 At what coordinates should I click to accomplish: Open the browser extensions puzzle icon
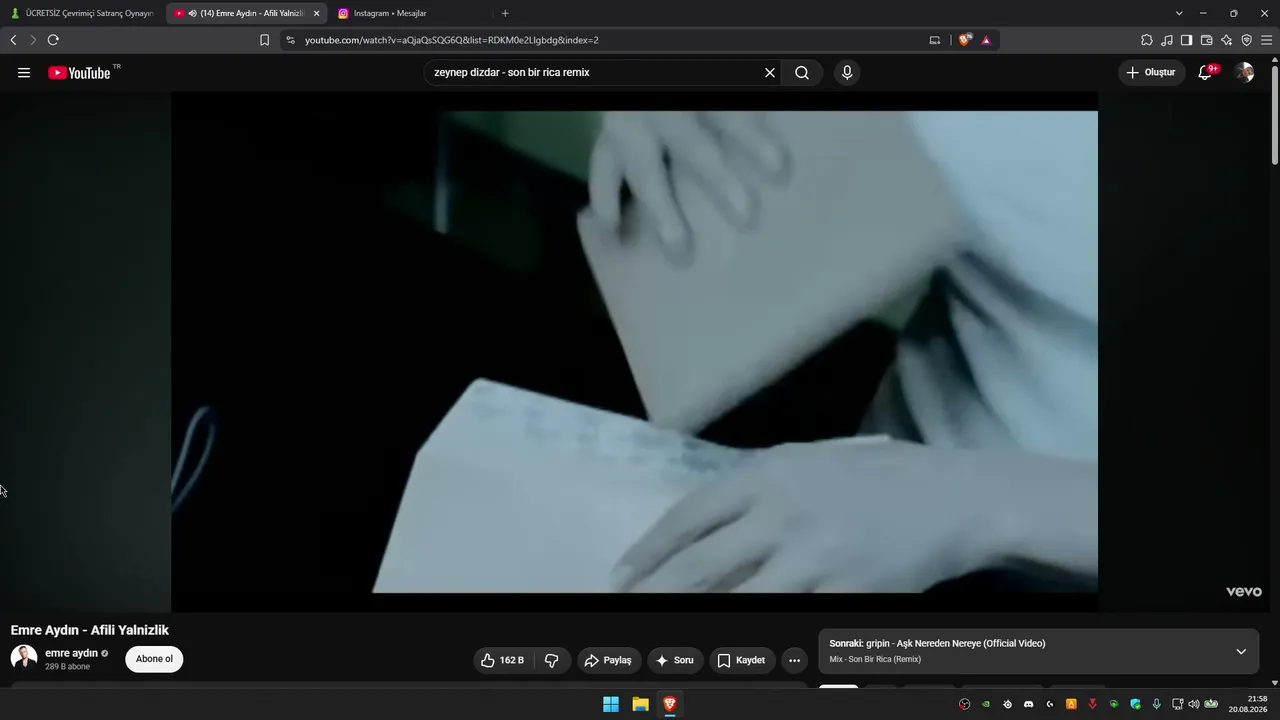1147,40
